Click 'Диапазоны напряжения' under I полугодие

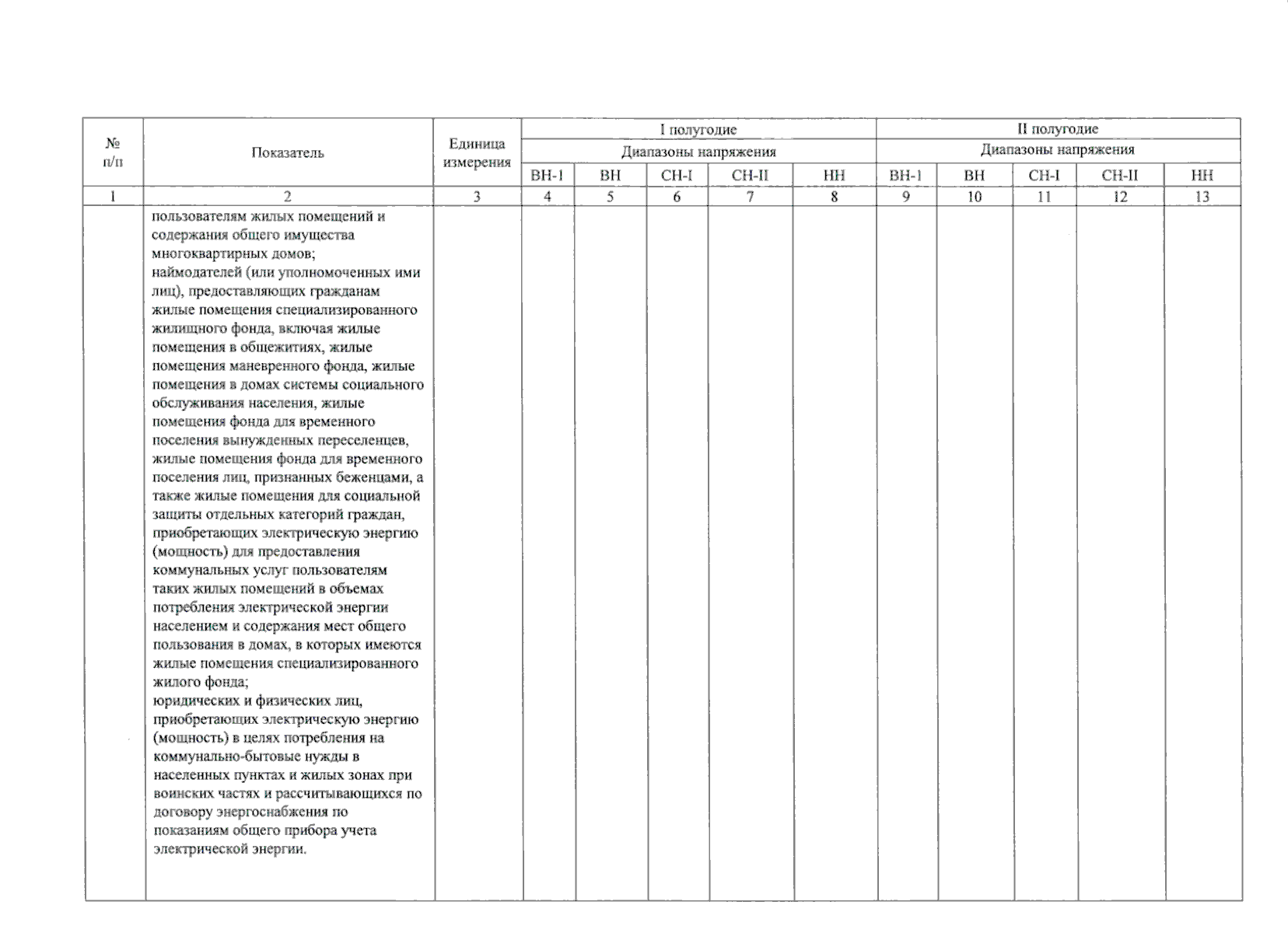click(x=698, y=152)
